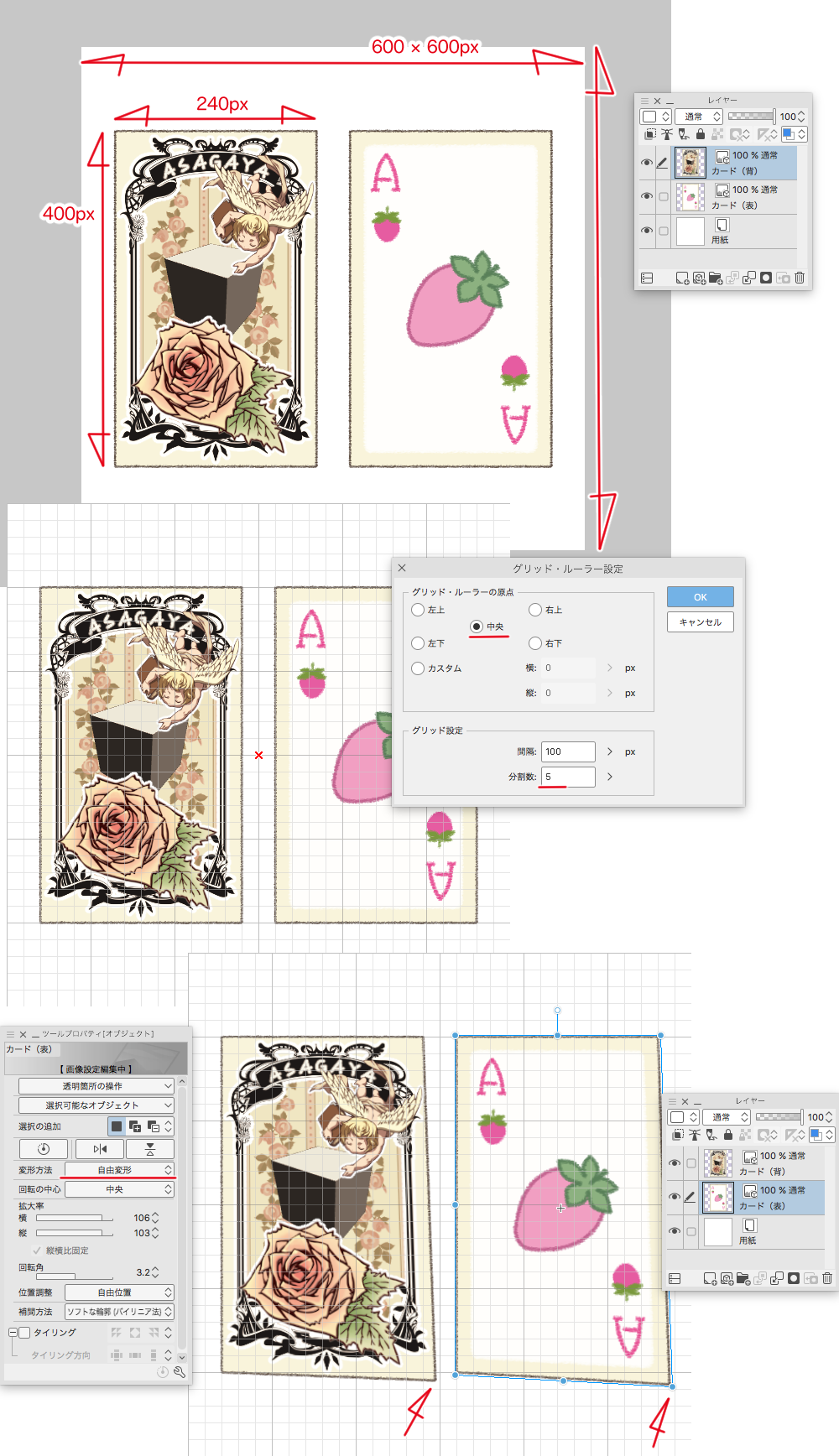Flip horizontal in Tool Property panel

[100, 1149]
